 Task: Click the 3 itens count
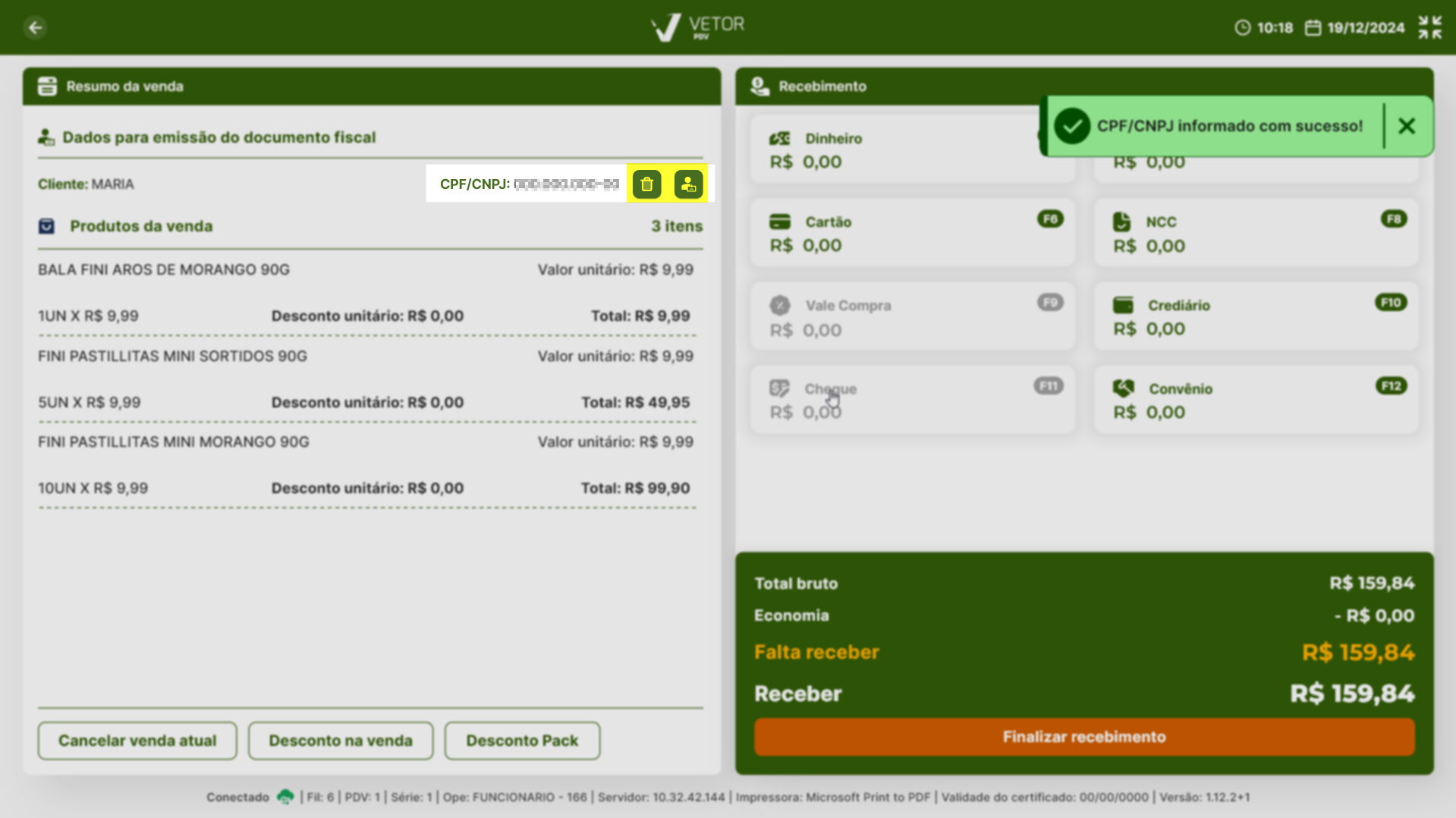[677, 226]
